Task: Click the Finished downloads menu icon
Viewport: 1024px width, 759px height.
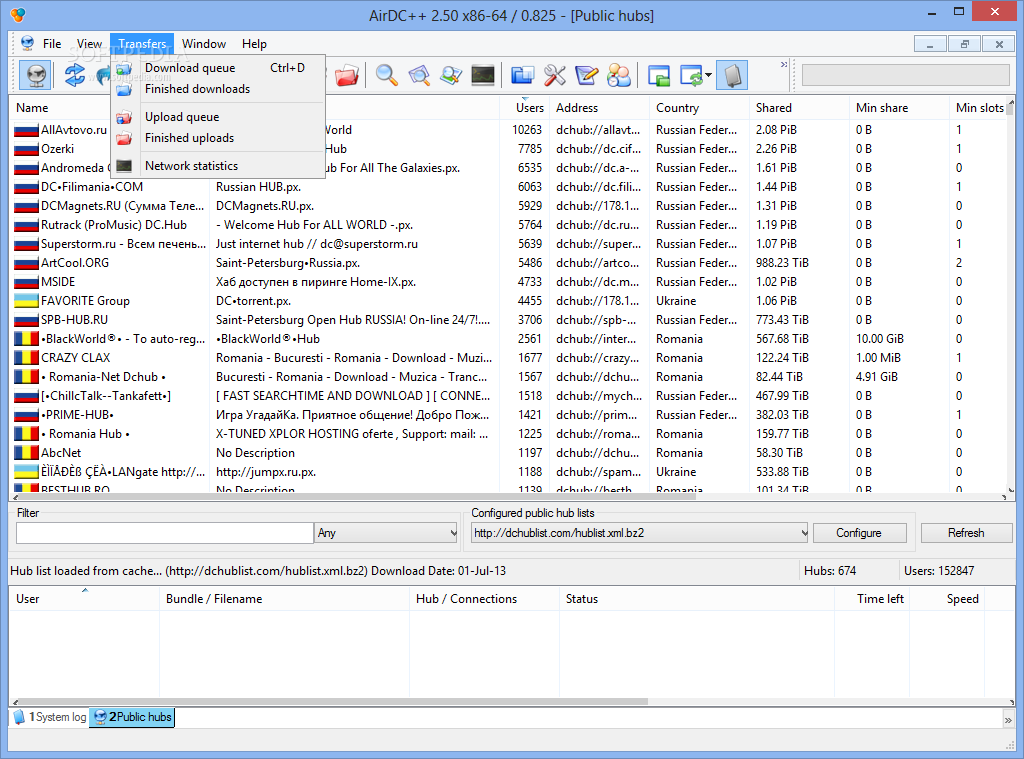Action: click(x=124, y=89)
